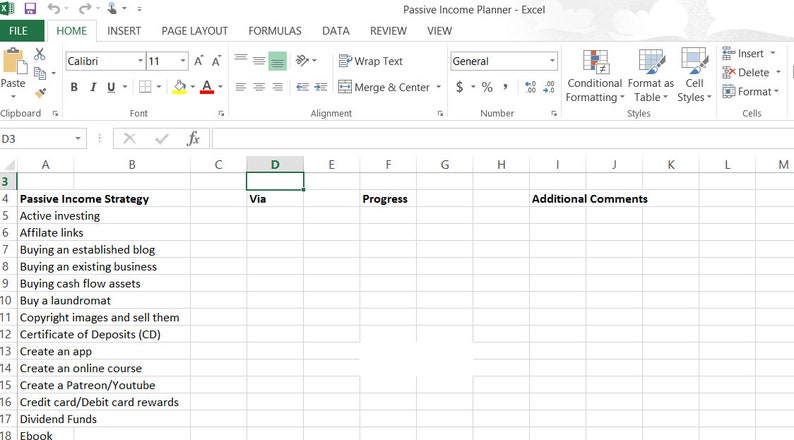Expand Borders dropdown arrow
794x440 pixels.
click(158, 87)
